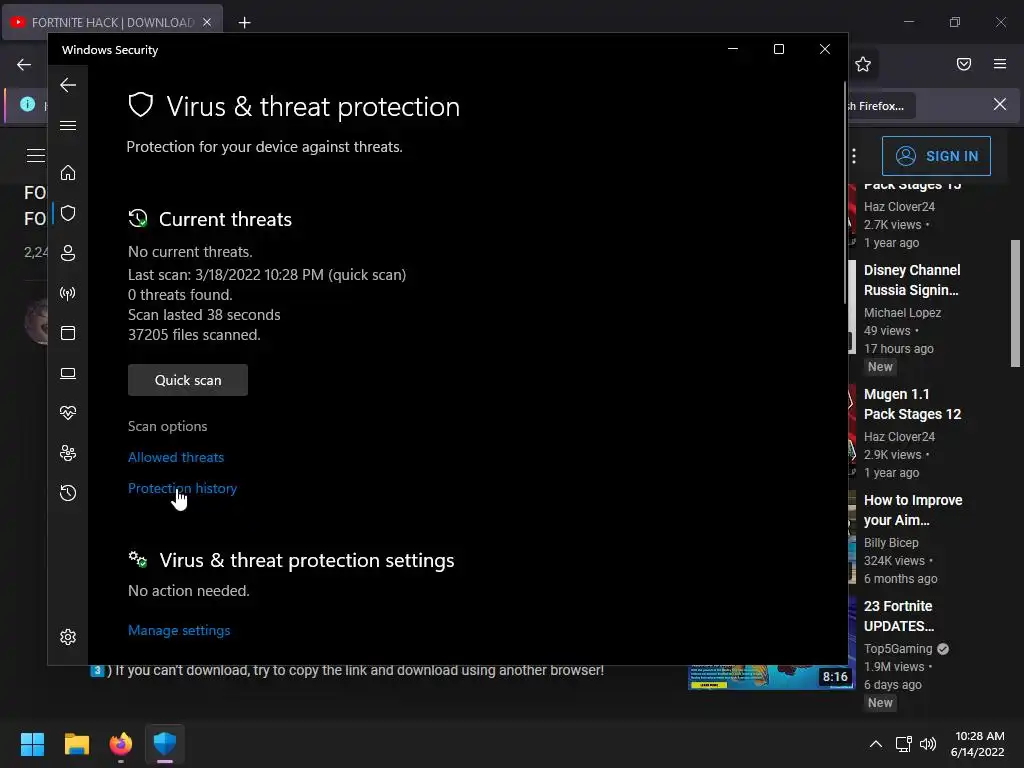
Task: Open Disney Channel Russia Signin video
Action: point(912,280)
